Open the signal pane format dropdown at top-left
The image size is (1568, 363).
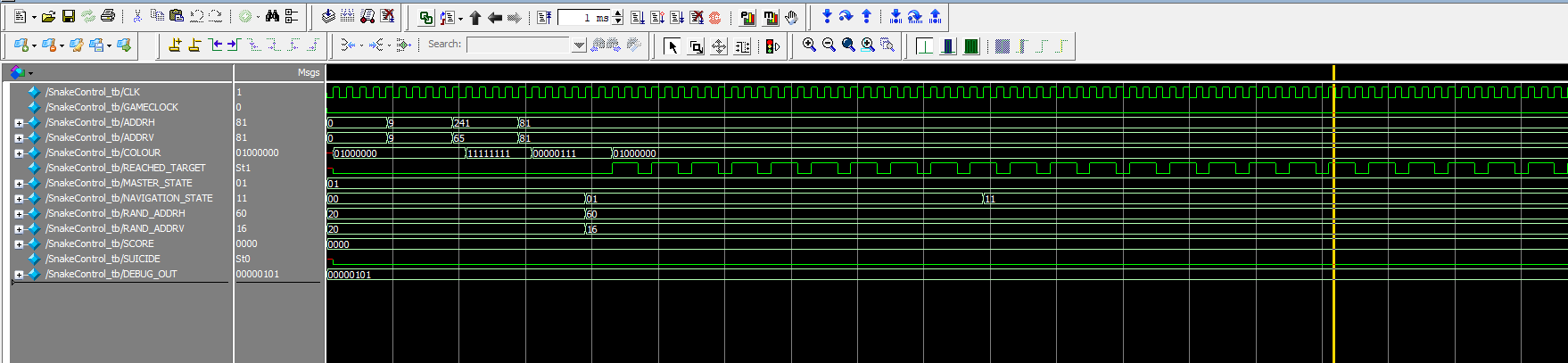click(30, 73)
